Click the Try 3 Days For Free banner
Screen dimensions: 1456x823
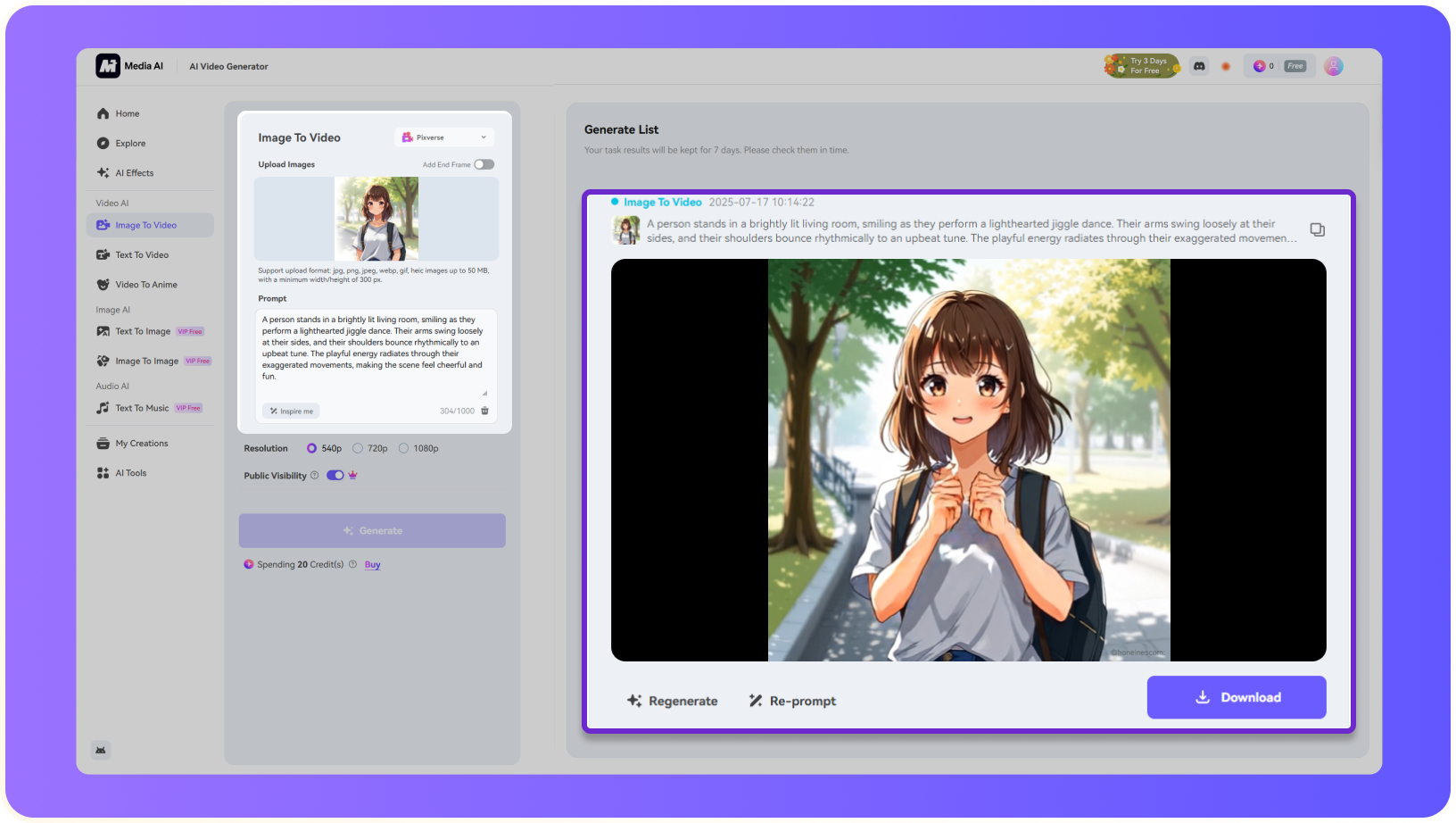[x=1142, y=66]
